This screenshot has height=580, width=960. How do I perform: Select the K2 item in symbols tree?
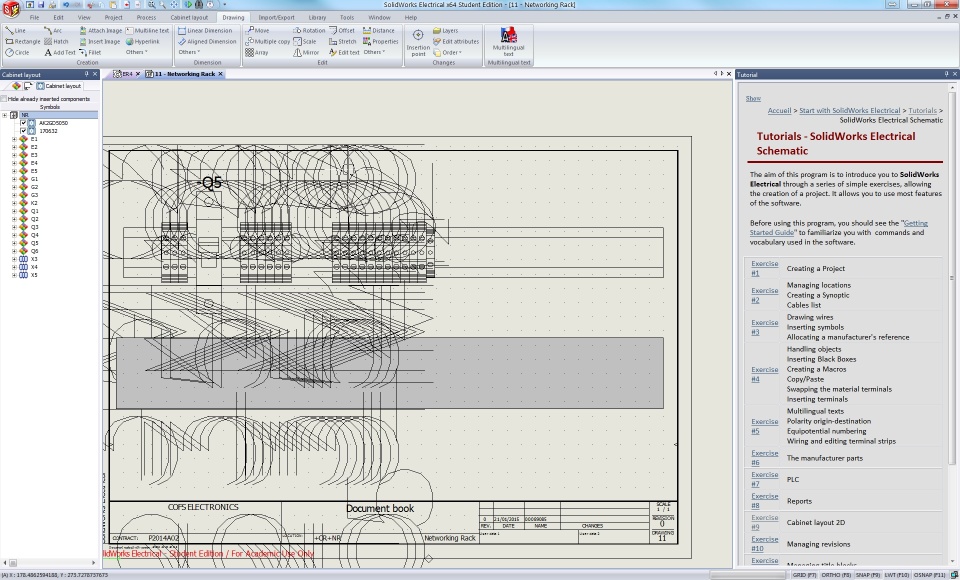34,203
